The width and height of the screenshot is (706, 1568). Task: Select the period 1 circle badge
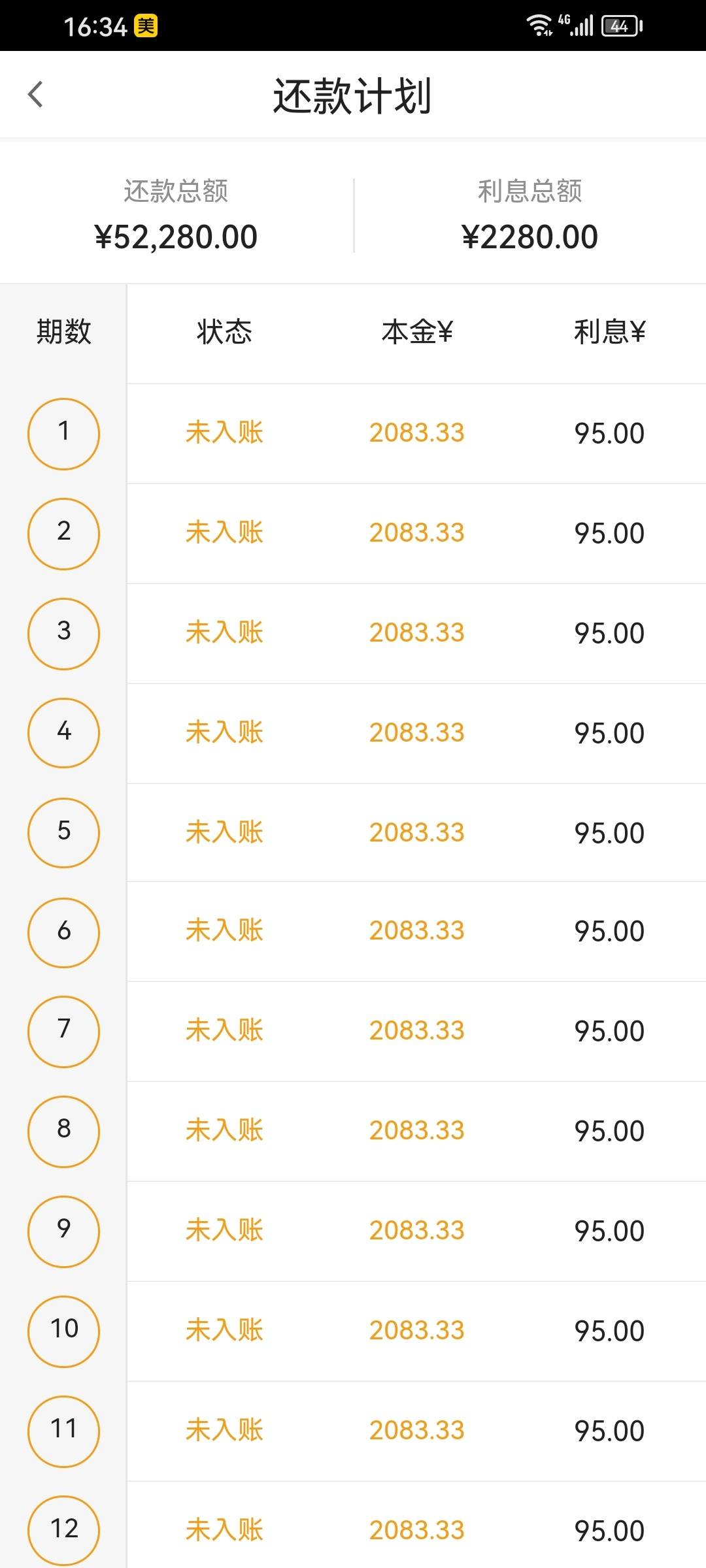pyautogui.click(x=63, y=434)
